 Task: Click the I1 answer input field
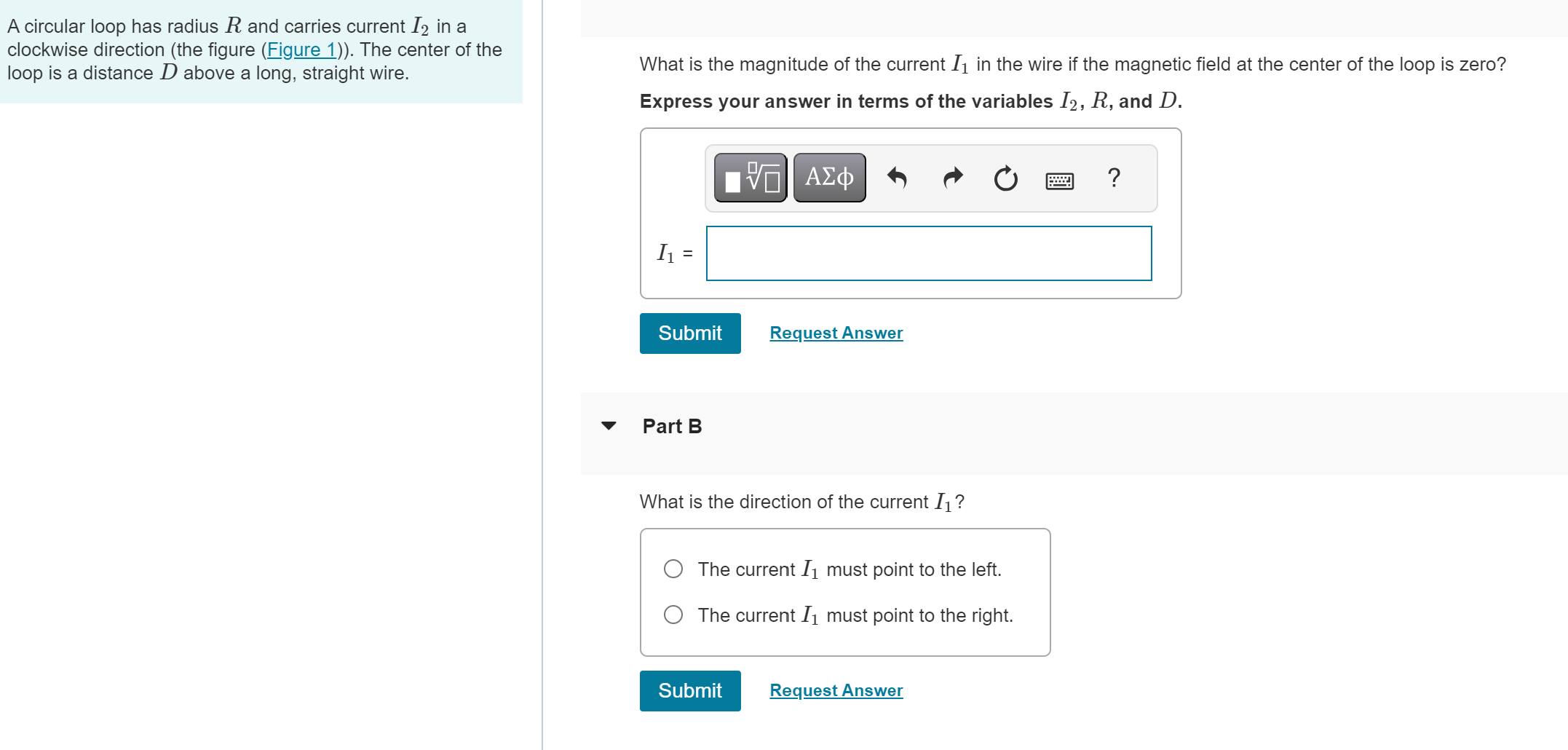point(927,253)
